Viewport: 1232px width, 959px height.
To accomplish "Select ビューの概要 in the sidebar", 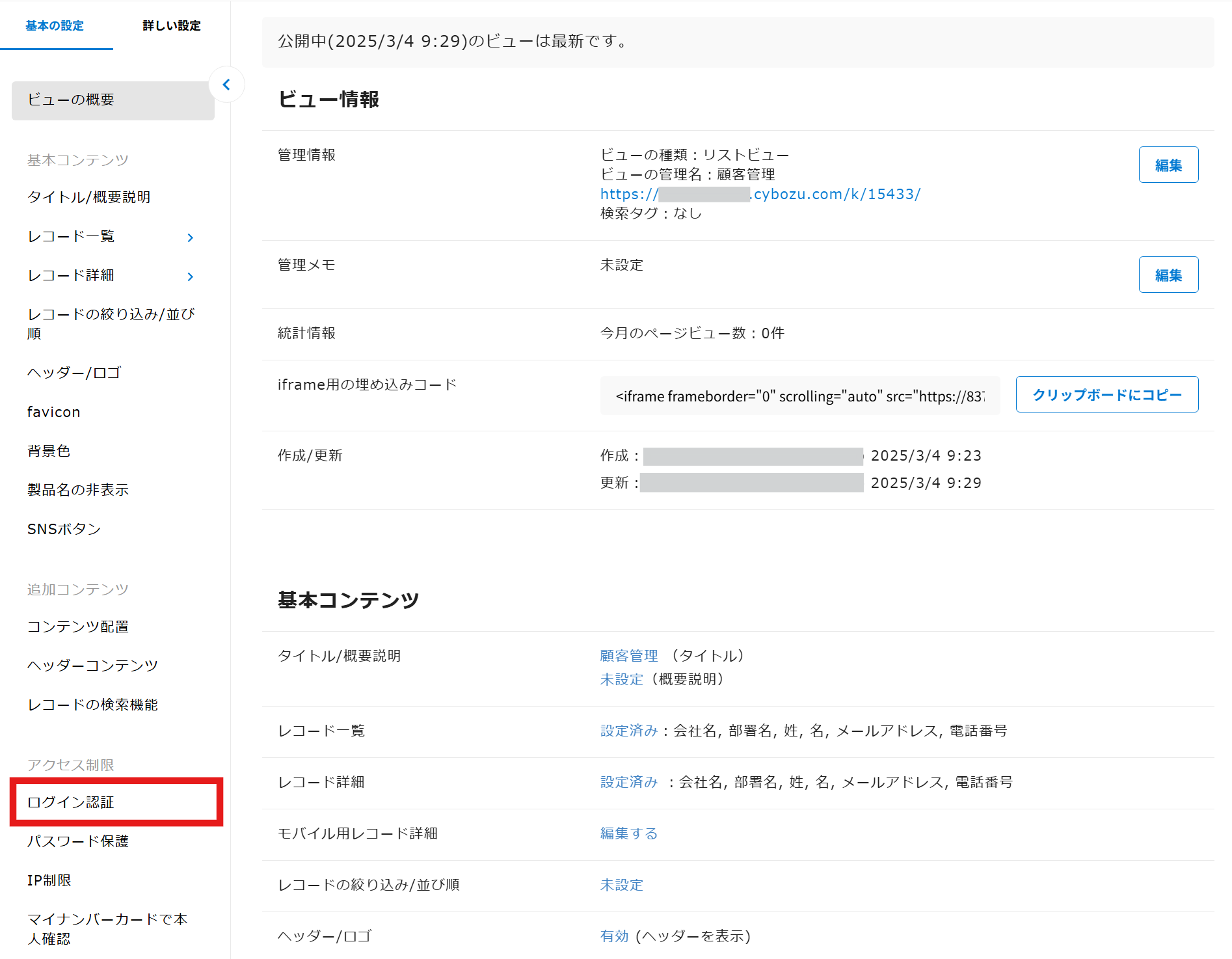I will (71, 100).
